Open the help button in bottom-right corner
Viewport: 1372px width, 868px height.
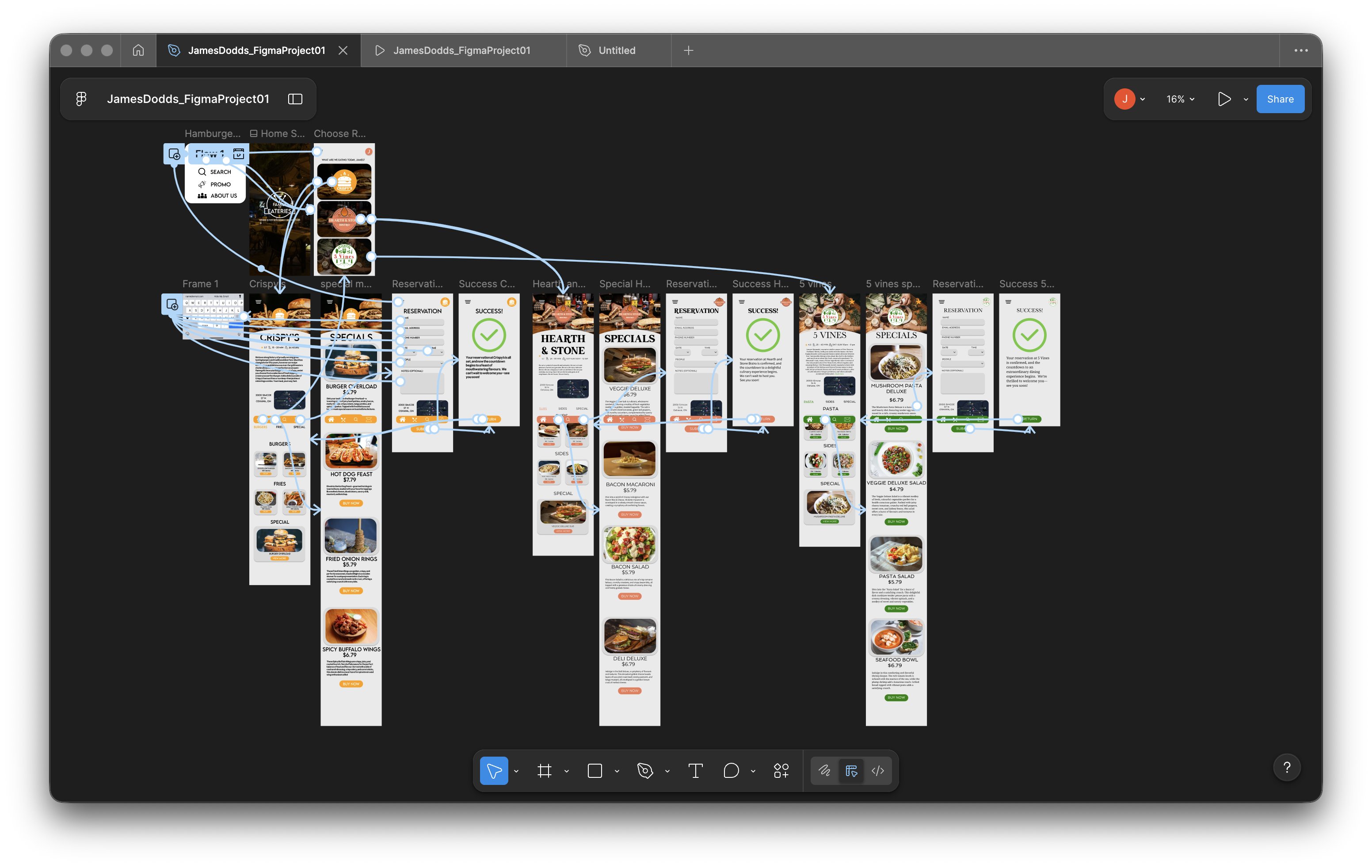tap(1287, 767)
